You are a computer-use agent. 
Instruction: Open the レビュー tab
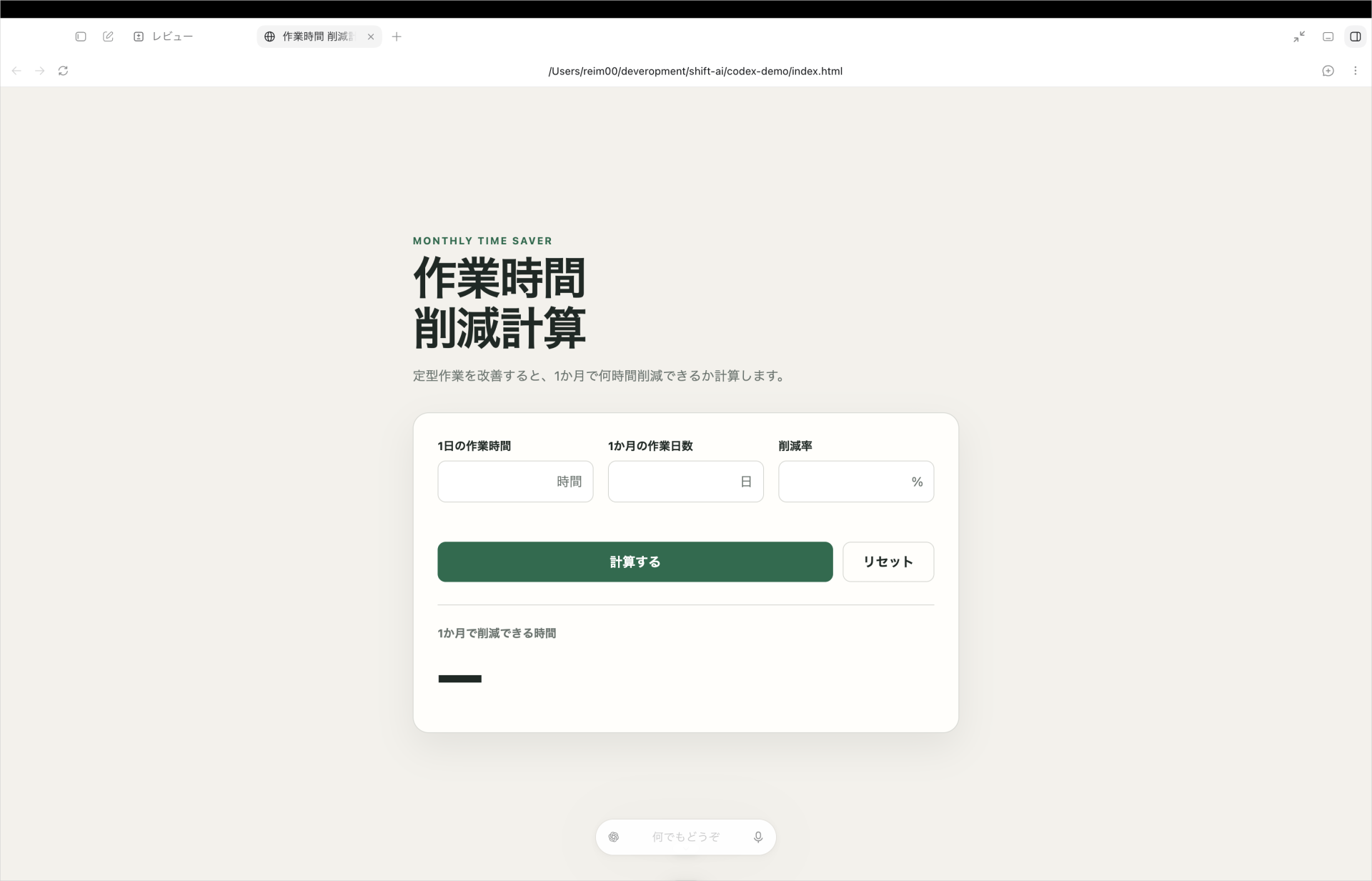point(163,36)
